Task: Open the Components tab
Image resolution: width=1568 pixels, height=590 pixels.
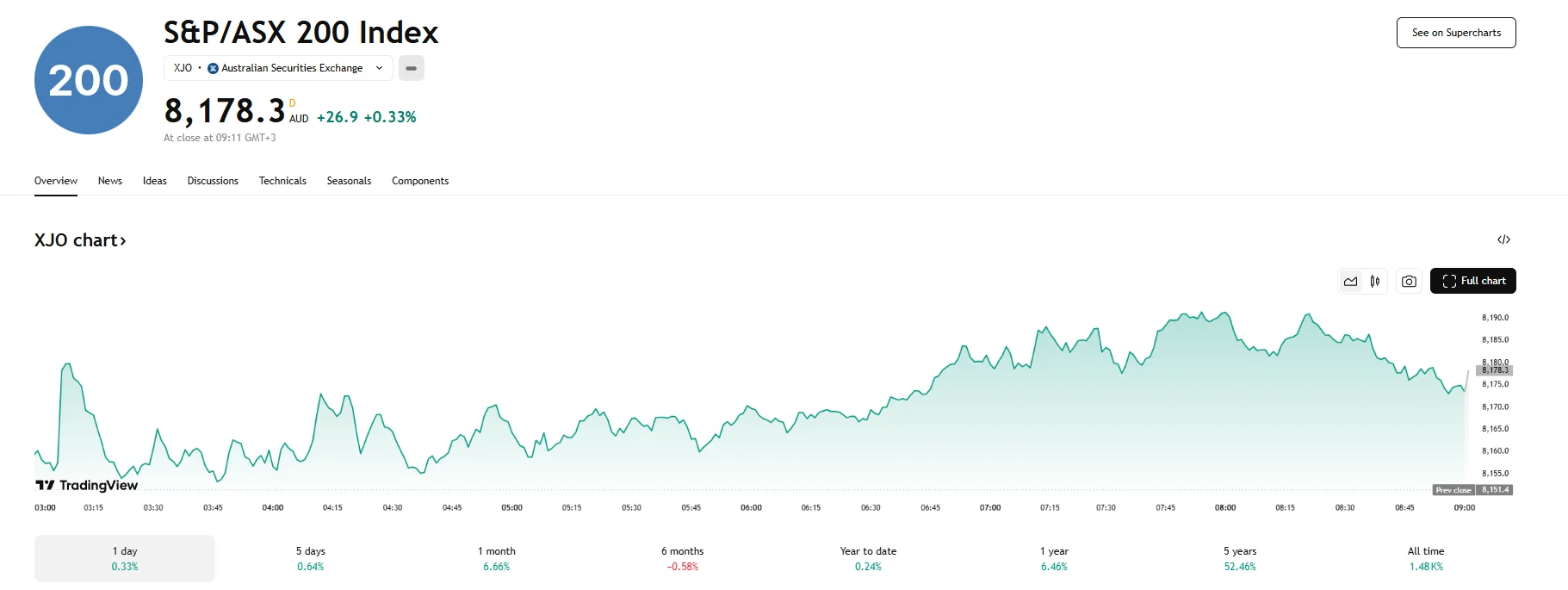Action: pyautogui.click(x=420, y=181)
